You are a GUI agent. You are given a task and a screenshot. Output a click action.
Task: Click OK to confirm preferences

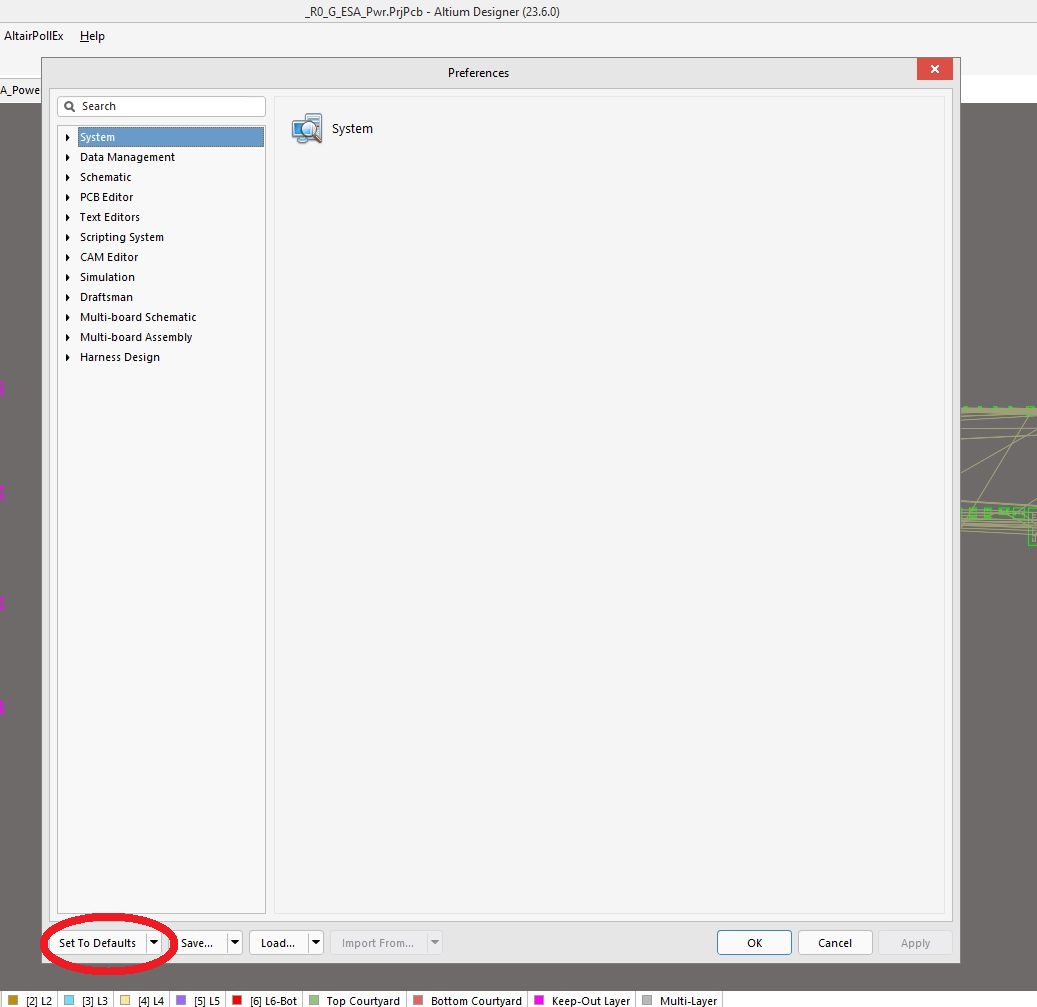(754, 943)
